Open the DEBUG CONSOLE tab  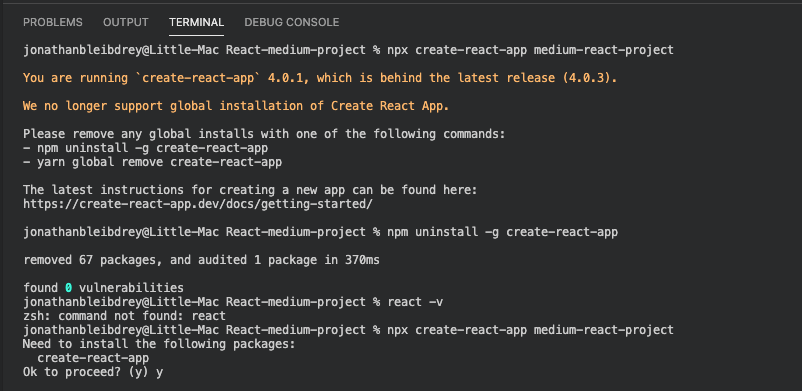tap(292, 23)
